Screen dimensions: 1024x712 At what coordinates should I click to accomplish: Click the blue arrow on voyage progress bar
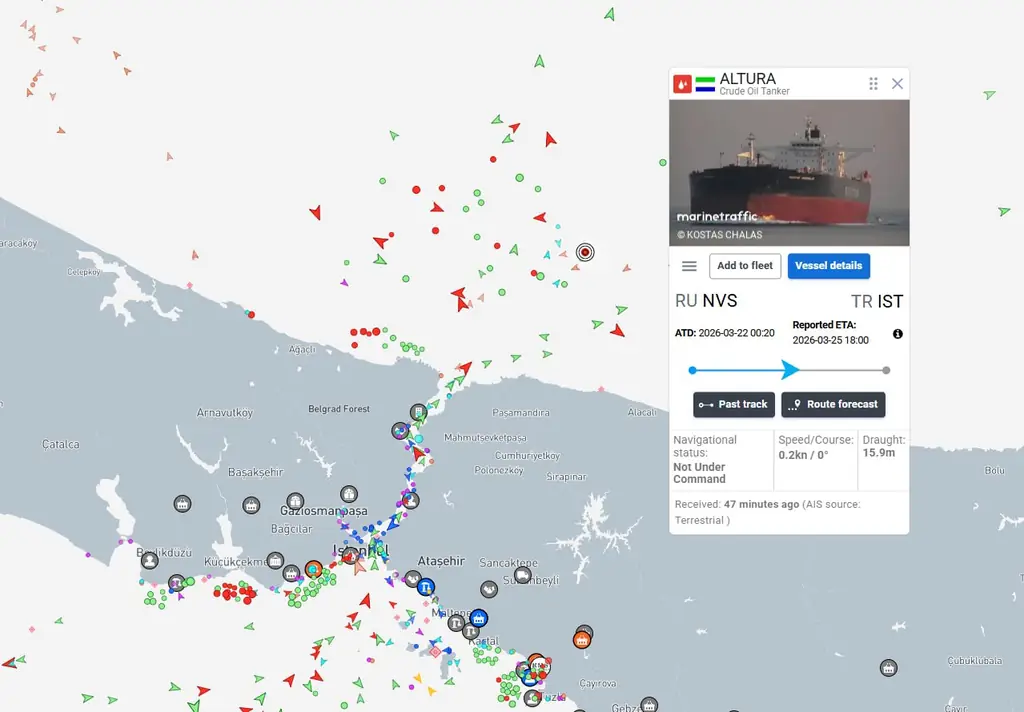pos(789,370)
